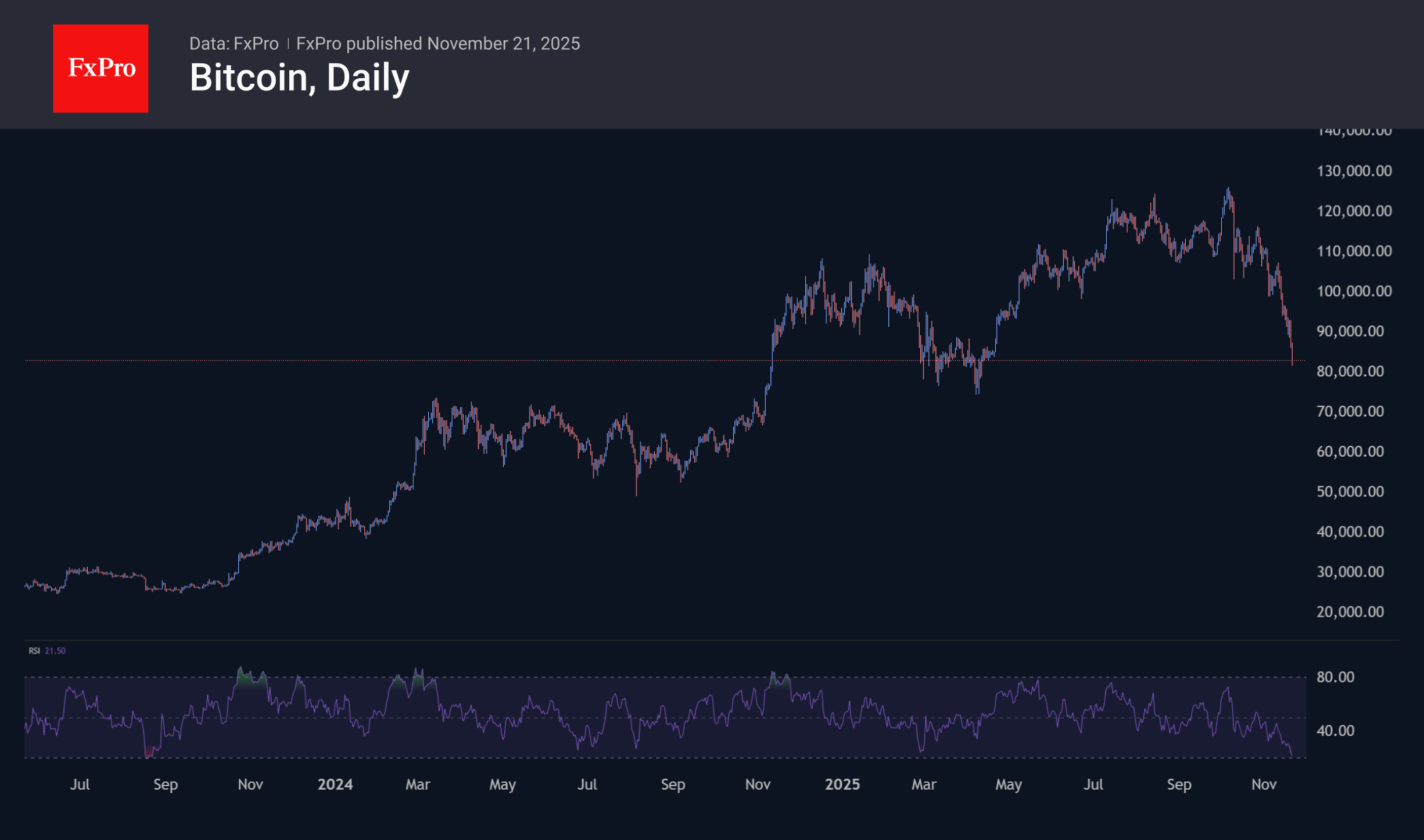Image resolution: width=1424 pixels, height=840 pixels.
Task: Click the RSI value 21.50
Action: coord(55,651)
